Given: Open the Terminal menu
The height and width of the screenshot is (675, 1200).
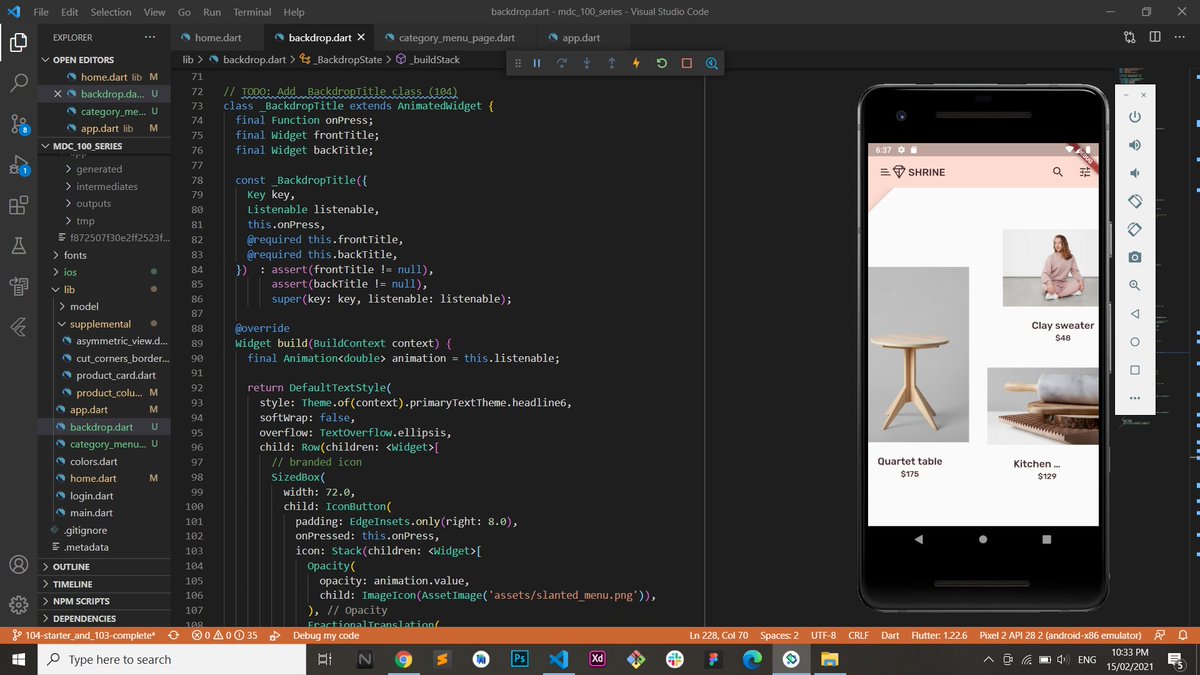Looking at the screenshot, I should pyautogui.click(x=252, y=12).
